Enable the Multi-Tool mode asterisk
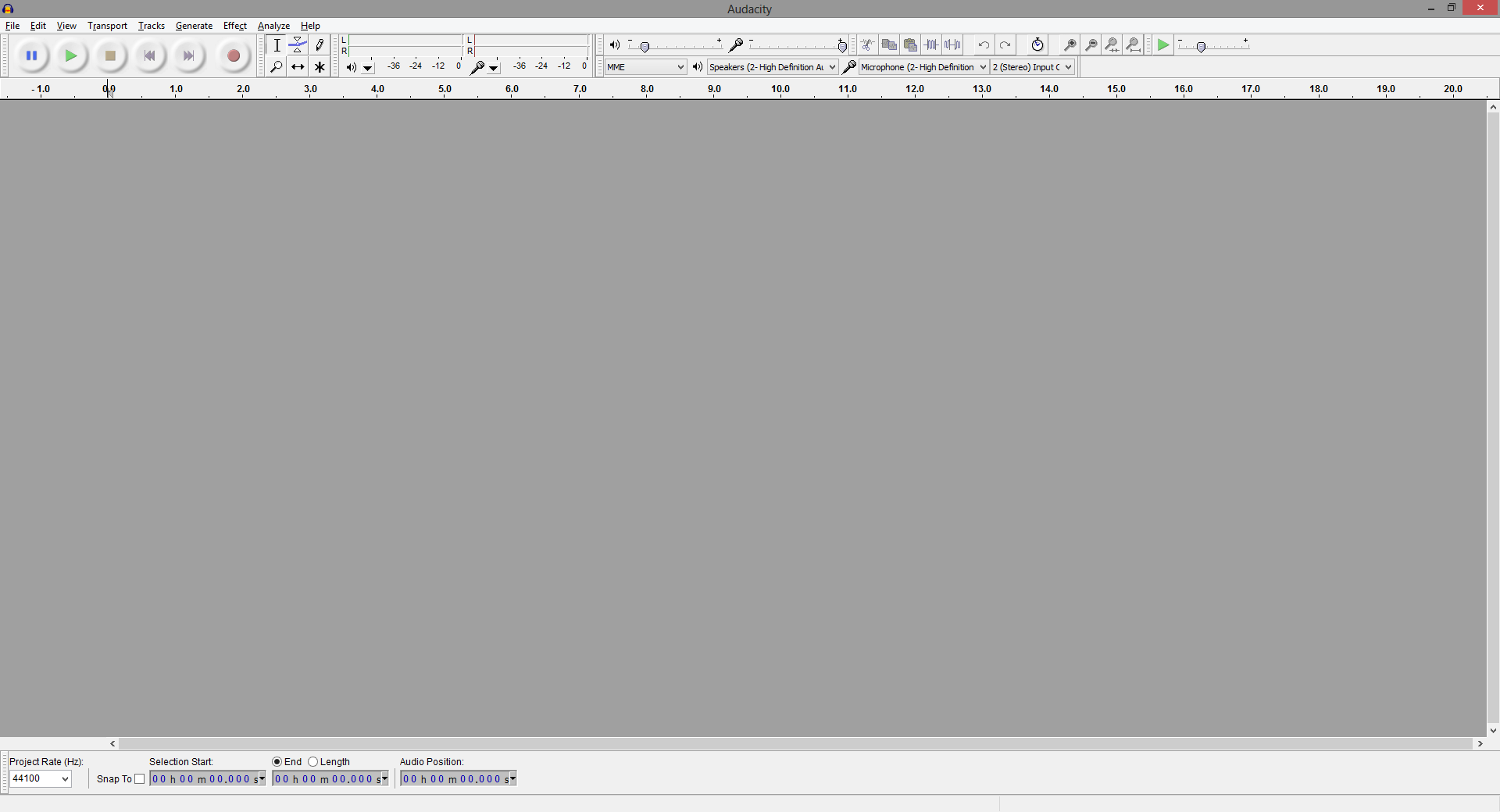The image size is (1500, 812). click(x=320, y=67)
